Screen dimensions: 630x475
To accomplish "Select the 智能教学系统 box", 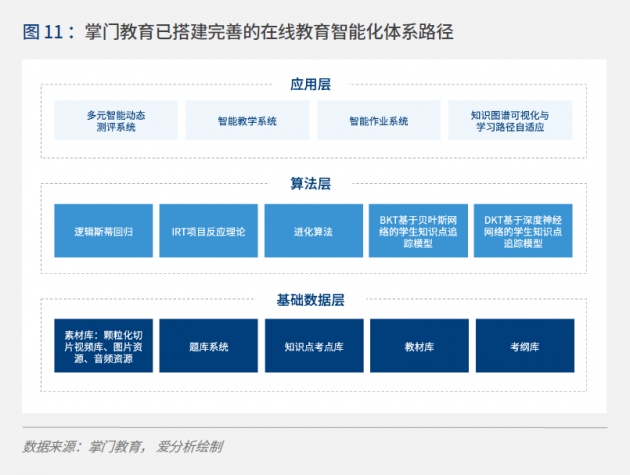I will coord(247,120).
